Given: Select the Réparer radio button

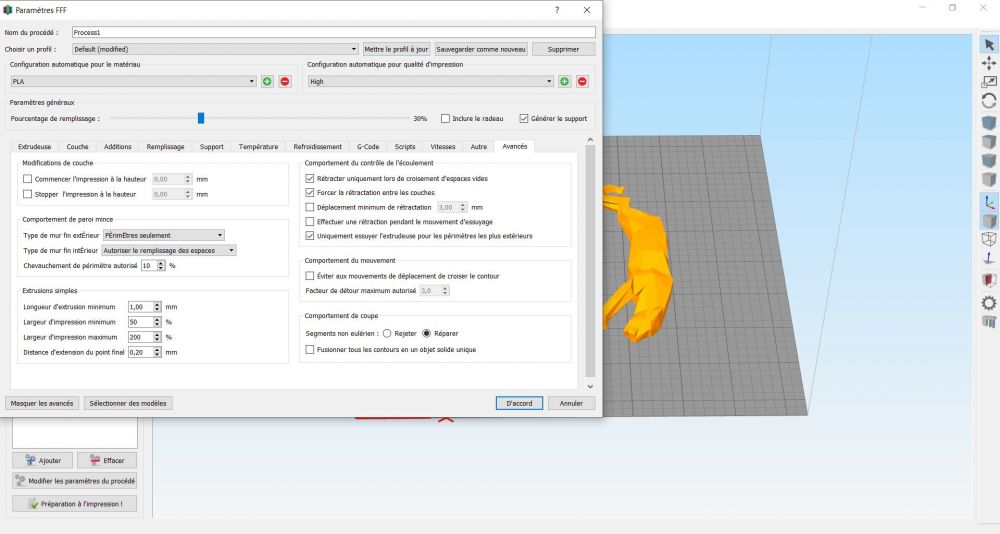Looking at the screenshot, I should click(427, 334).
